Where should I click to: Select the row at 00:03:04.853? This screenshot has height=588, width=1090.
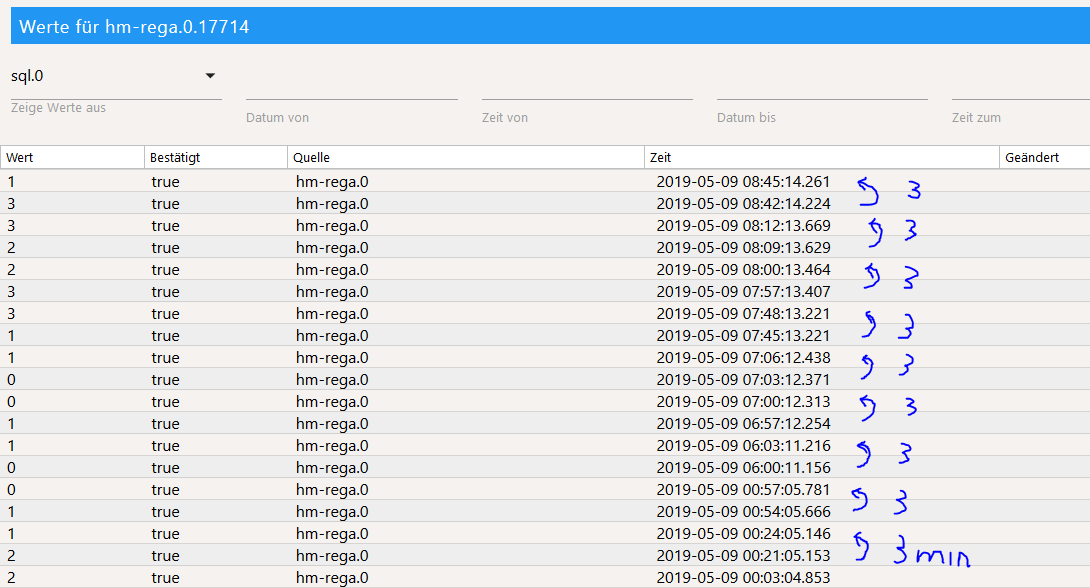coord(743,578)
